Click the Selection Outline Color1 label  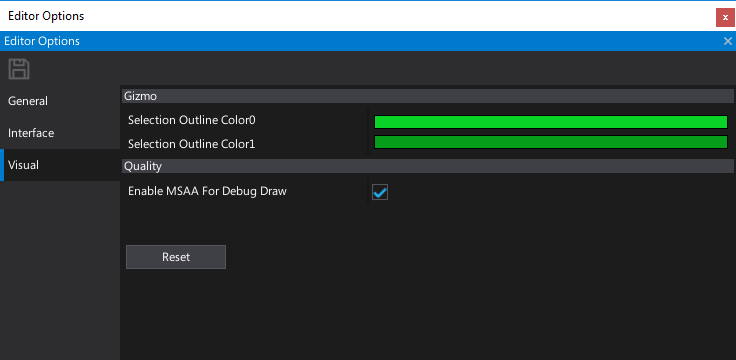(x=192, y=144)
